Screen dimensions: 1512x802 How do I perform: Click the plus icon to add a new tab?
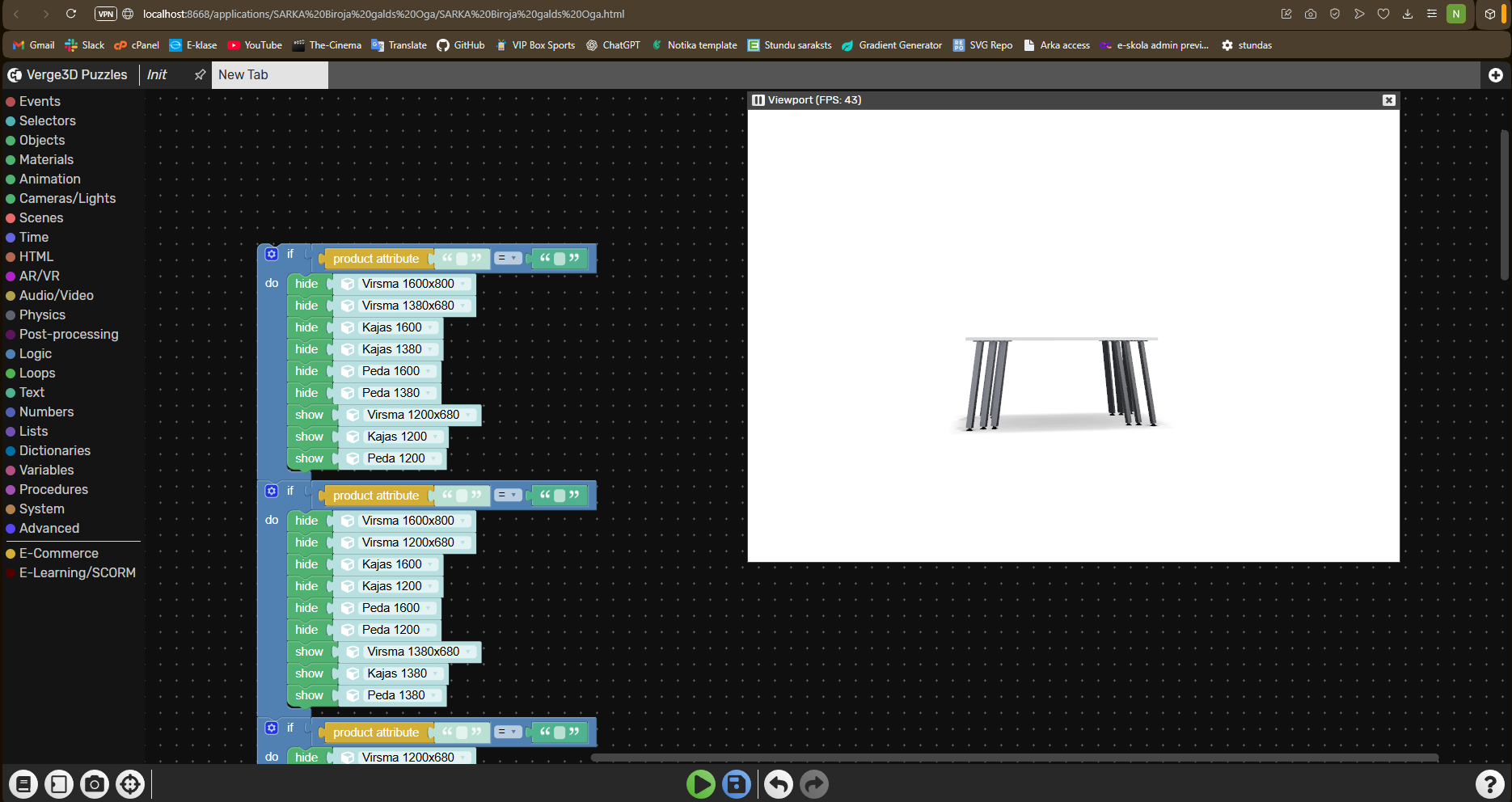(1495, 75)
